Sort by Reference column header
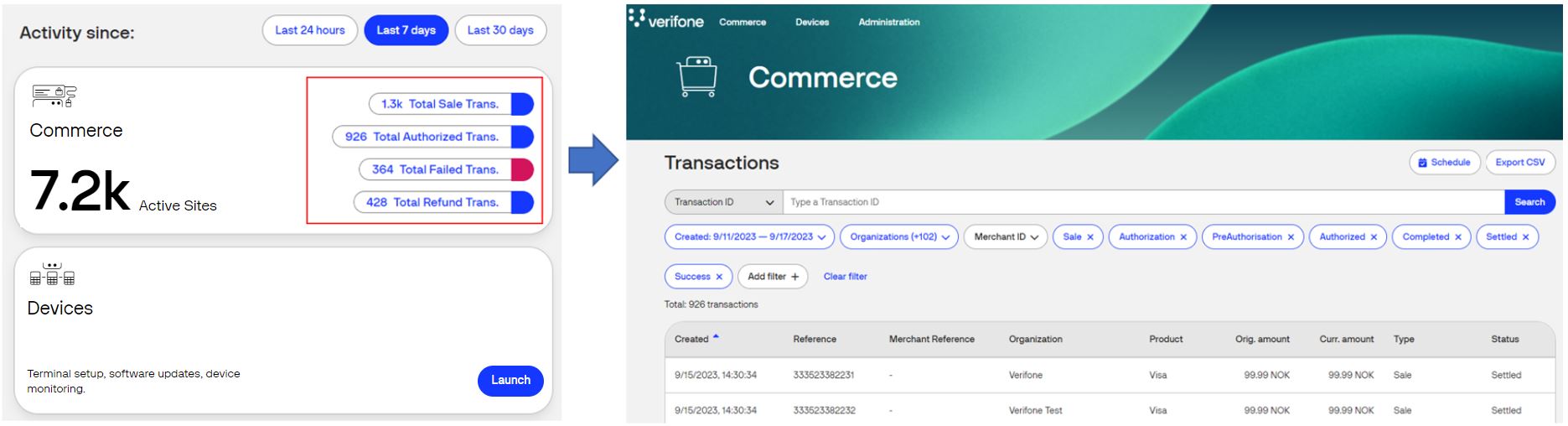Viewport: 1568px width, 426px height. point(815,340)
